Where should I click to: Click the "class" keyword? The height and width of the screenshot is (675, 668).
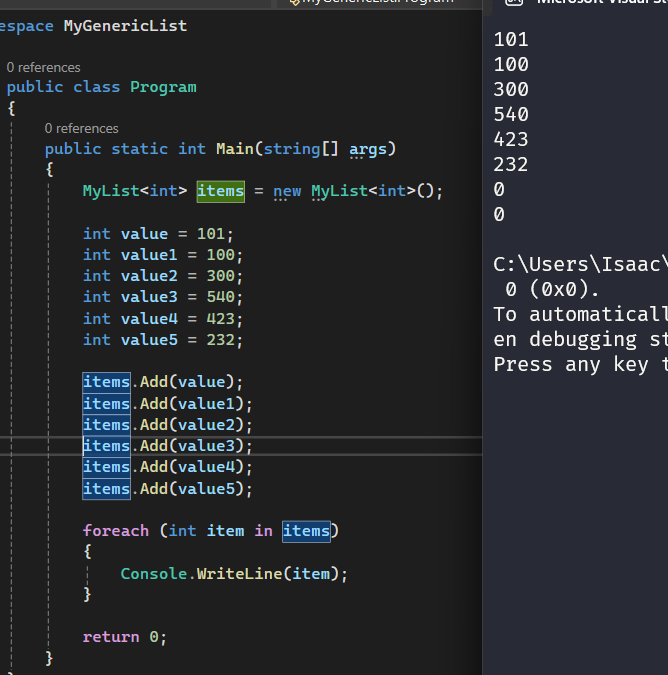[x=96, y=87]
